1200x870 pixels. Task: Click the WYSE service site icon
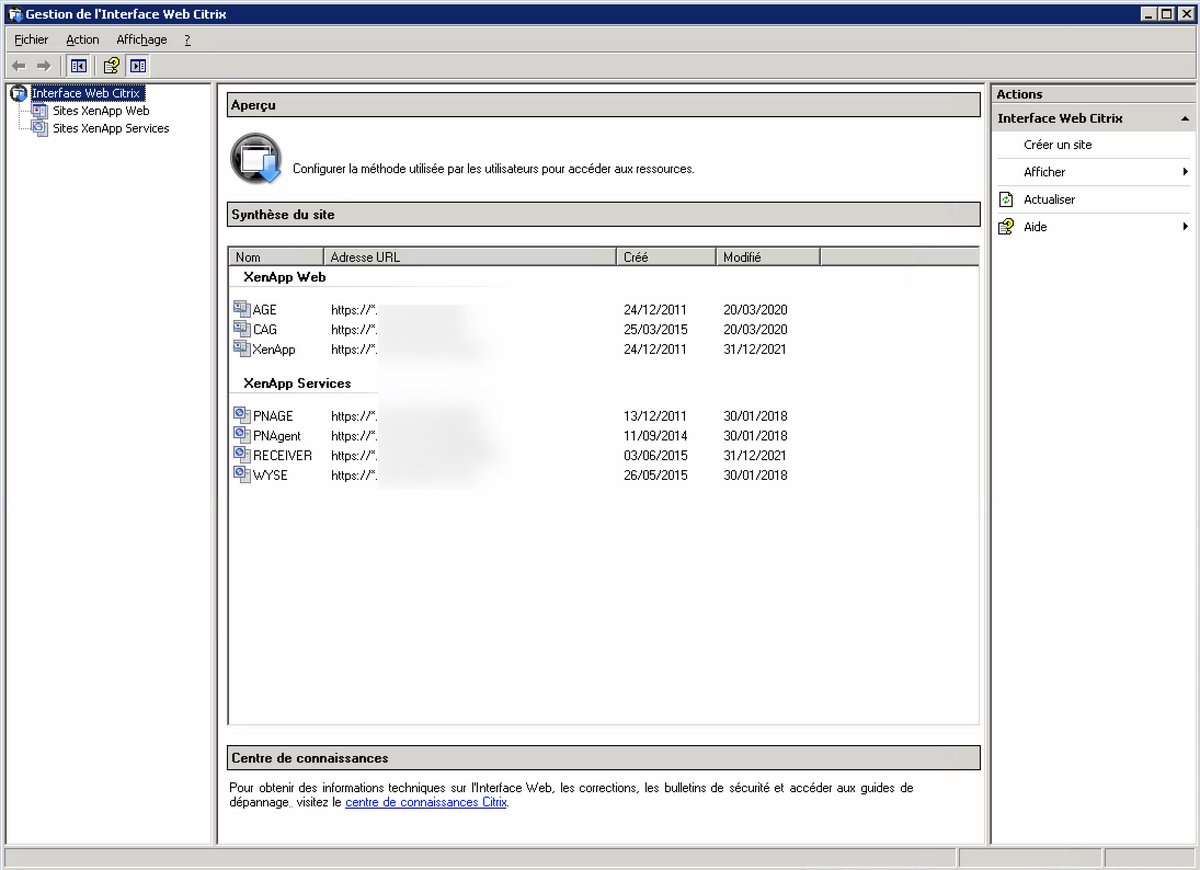(241, 474)
